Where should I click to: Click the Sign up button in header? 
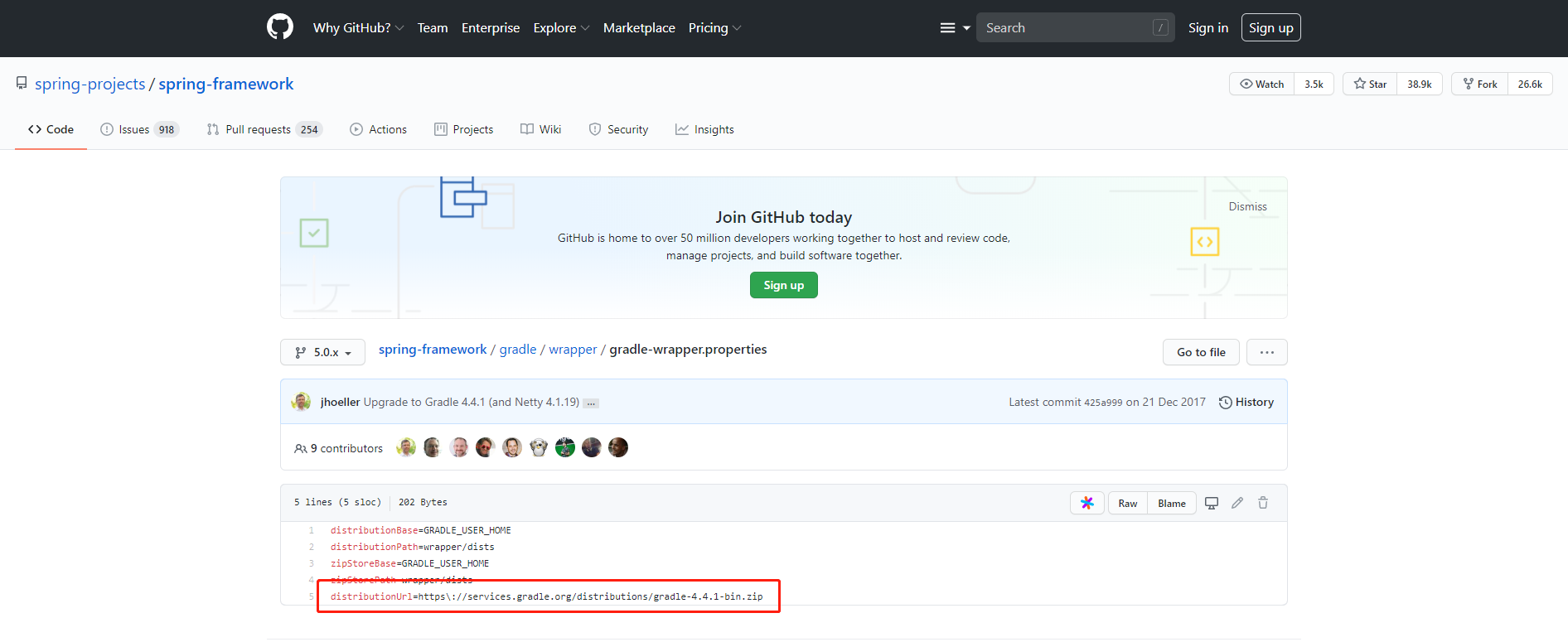pos(1271,28)
